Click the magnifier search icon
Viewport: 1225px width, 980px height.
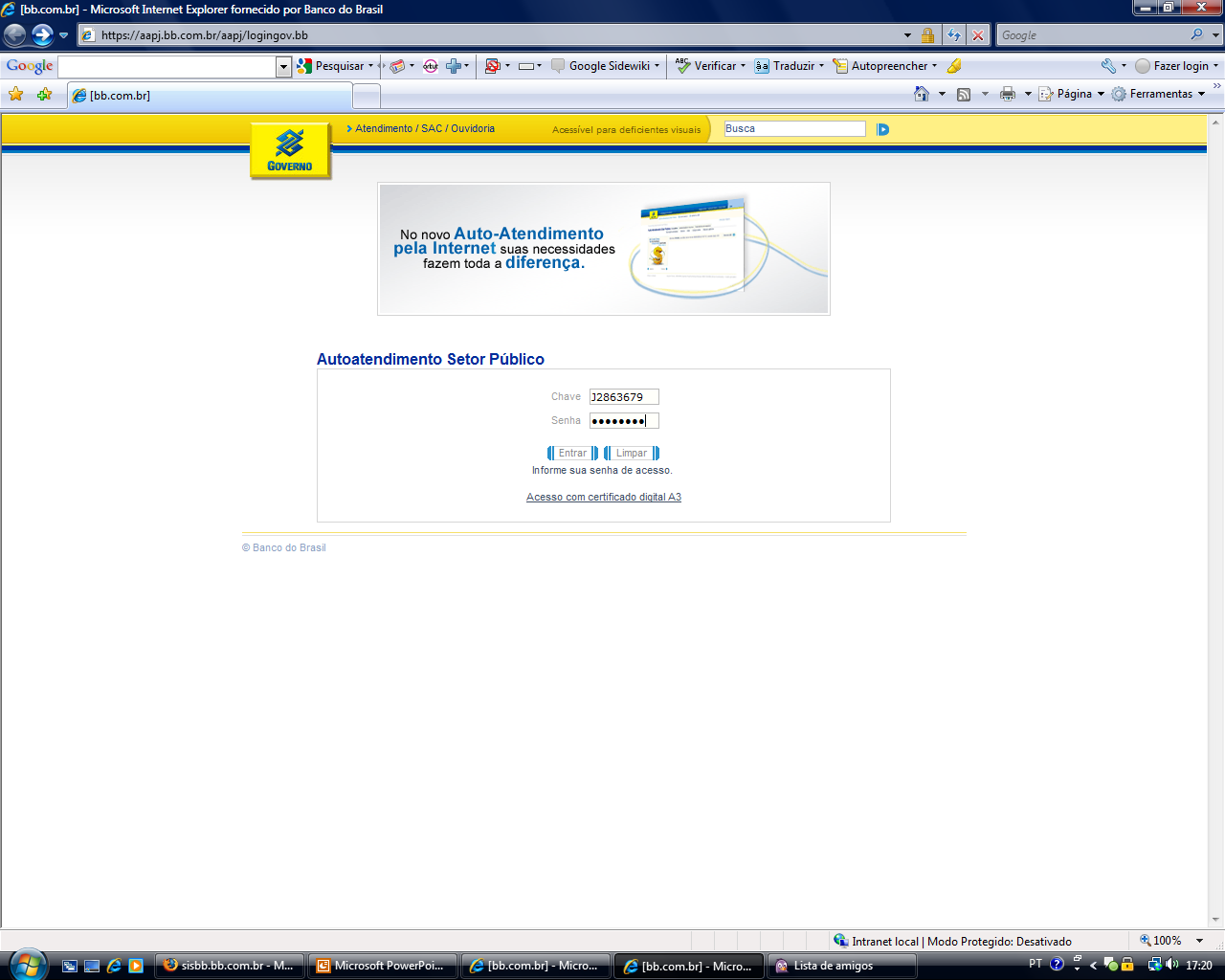click(x=1196, y=34)
